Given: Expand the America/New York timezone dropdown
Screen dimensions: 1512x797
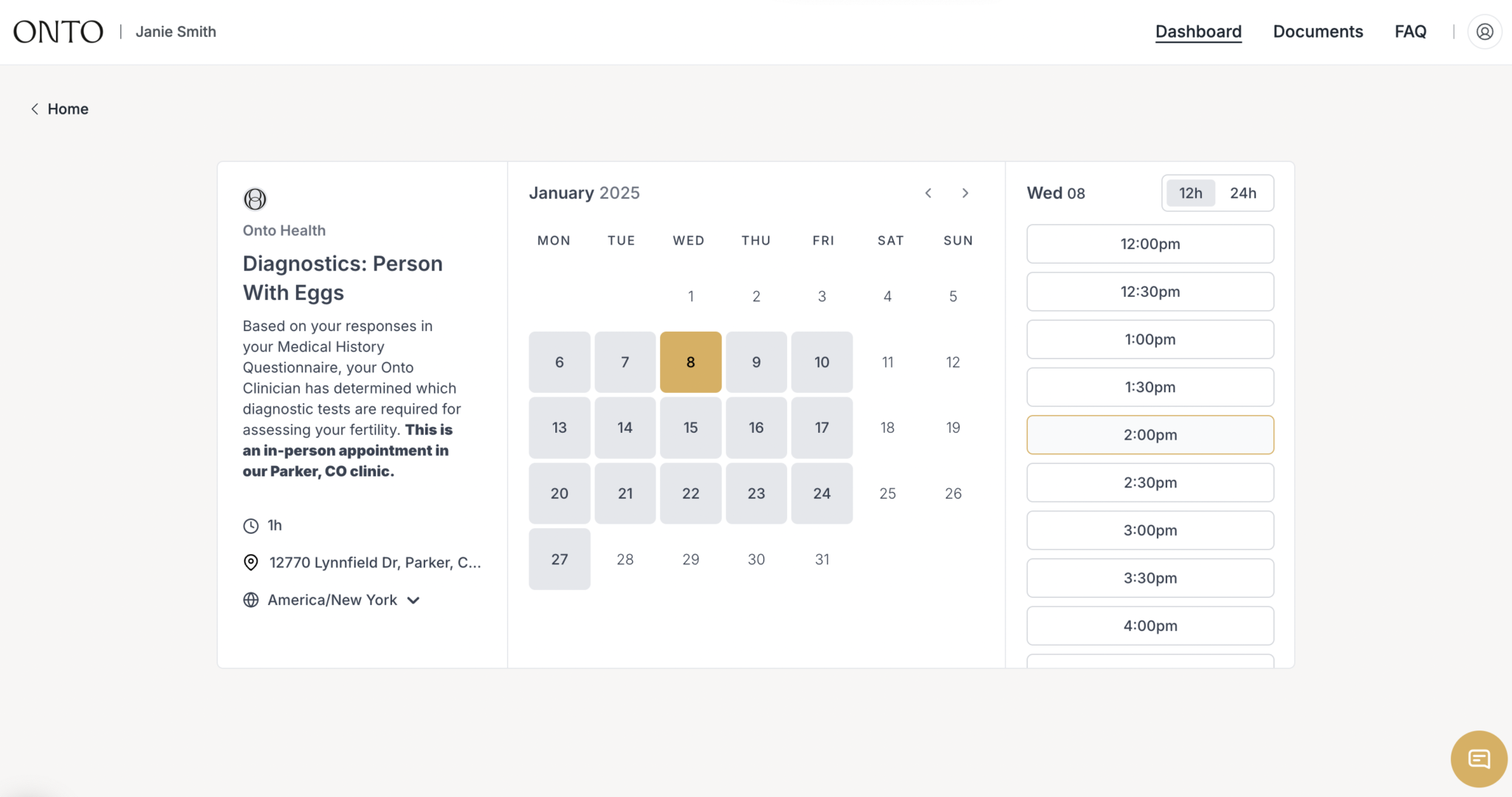Looking at the screenshot, I should tap(413, 600).
